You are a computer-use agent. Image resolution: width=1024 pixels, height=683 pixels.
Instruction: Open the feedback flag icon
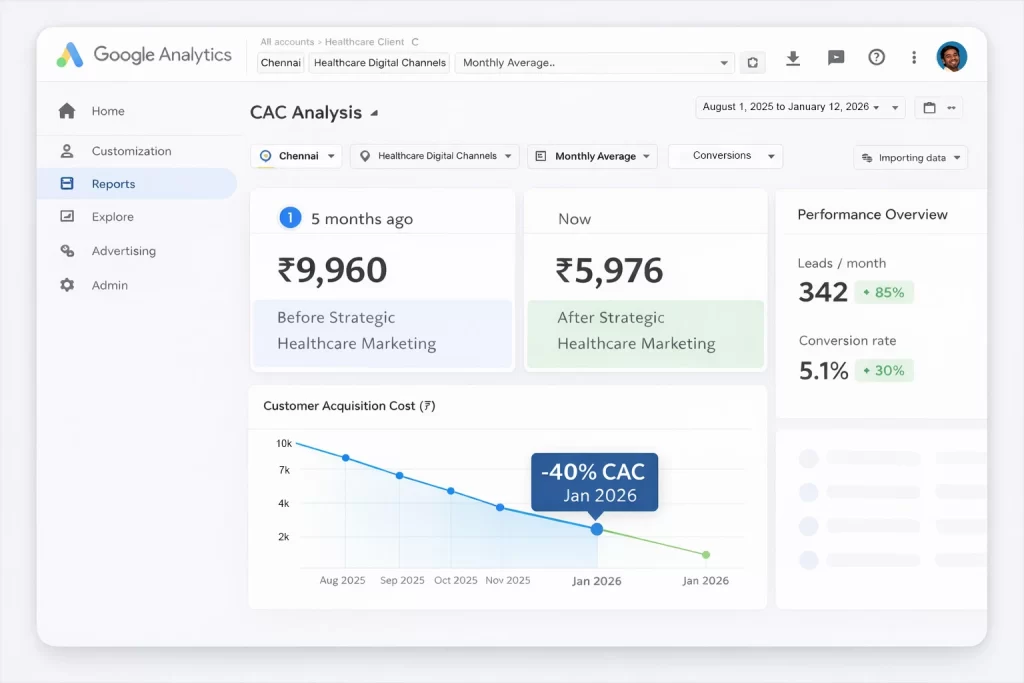tap(836, 58)
